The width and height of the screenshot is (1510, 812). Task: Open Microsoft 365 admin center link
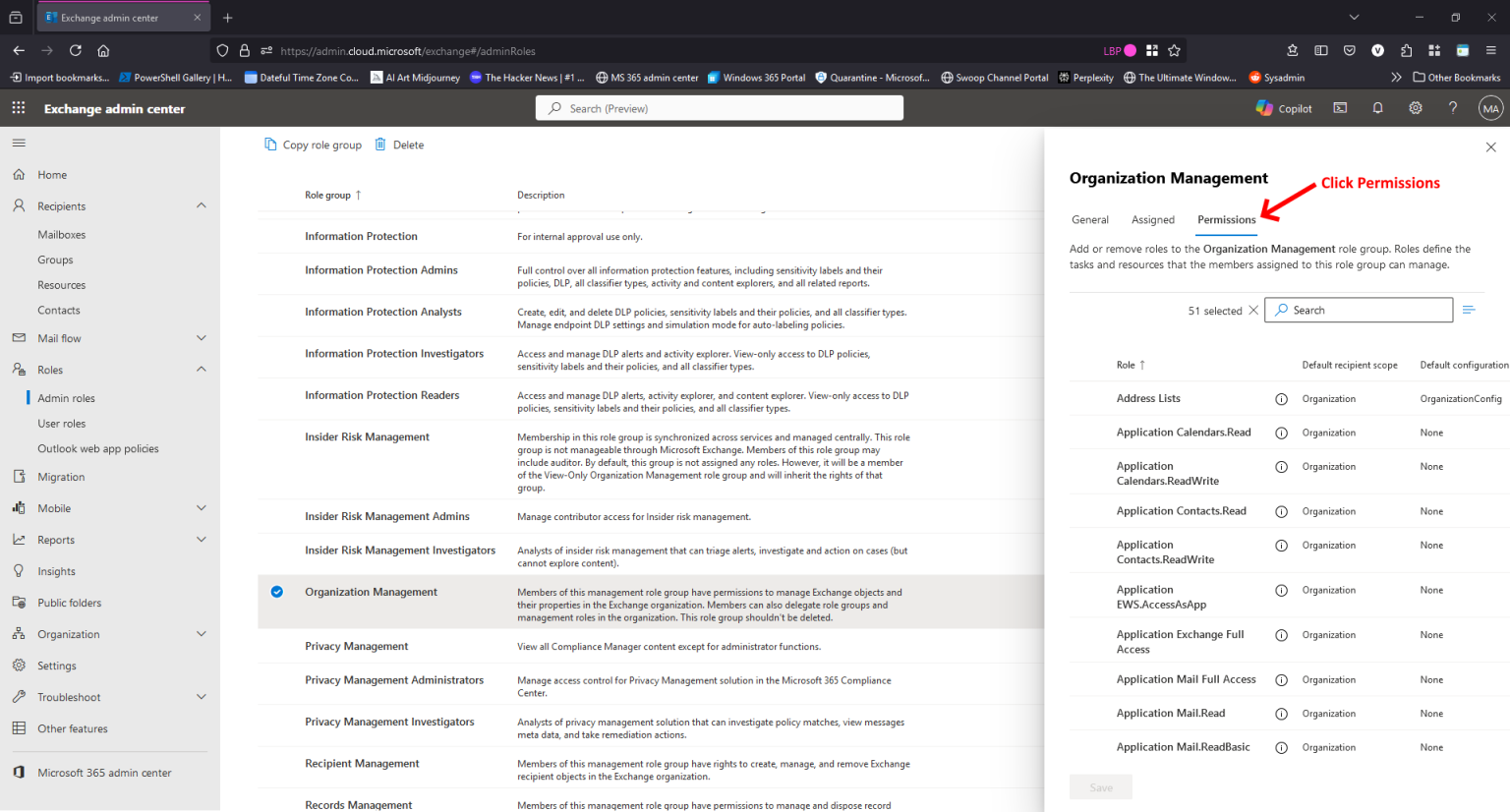pos(104,773)
